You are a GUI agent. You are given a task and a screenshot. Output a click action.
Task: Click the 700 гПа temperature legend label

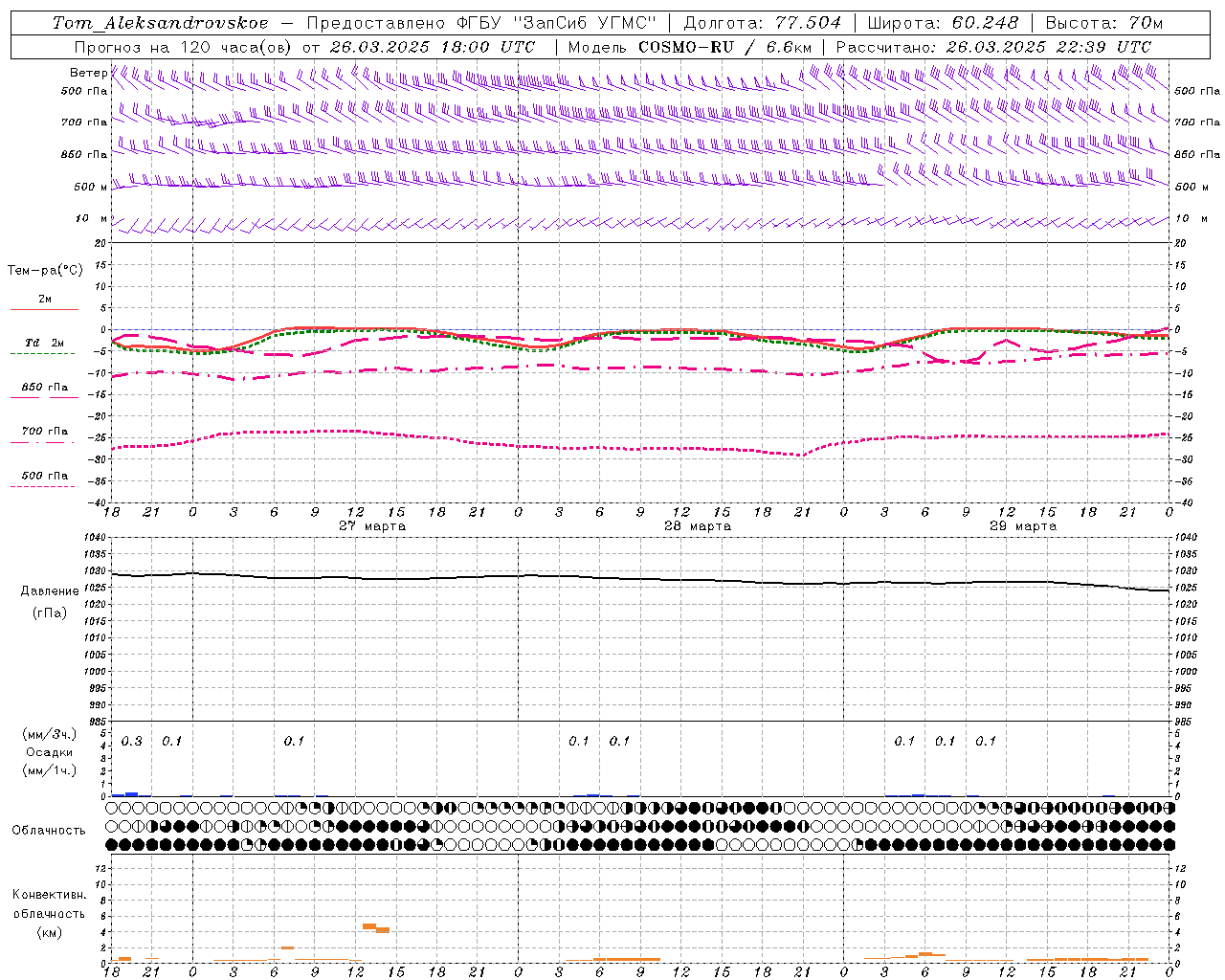point(44,431)
